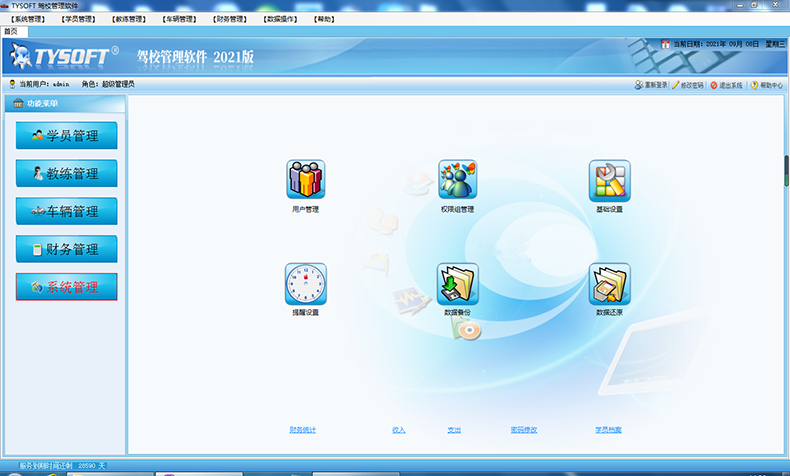This screenshot has width=790, height=476.
Task: Launch the 数据还原 icon
Action: pyautogui.click(x=609, y=283)
